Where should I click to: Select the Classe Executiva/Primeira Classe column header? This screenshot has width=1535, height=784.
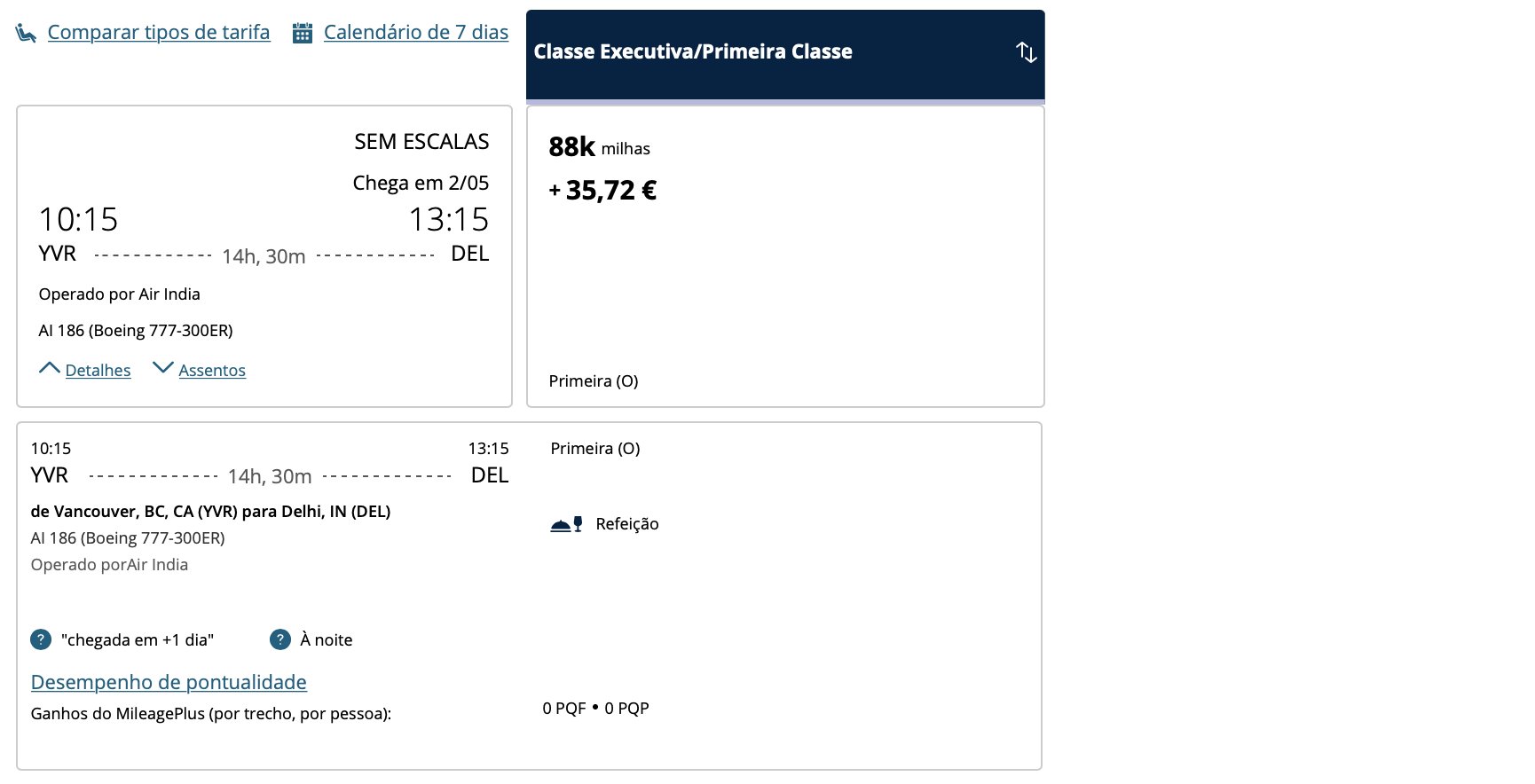click(x=785, y=55)
